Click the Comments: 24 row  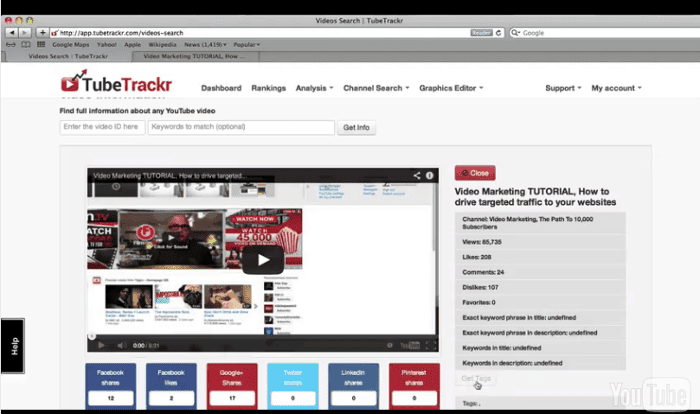[x=540, y=272]
